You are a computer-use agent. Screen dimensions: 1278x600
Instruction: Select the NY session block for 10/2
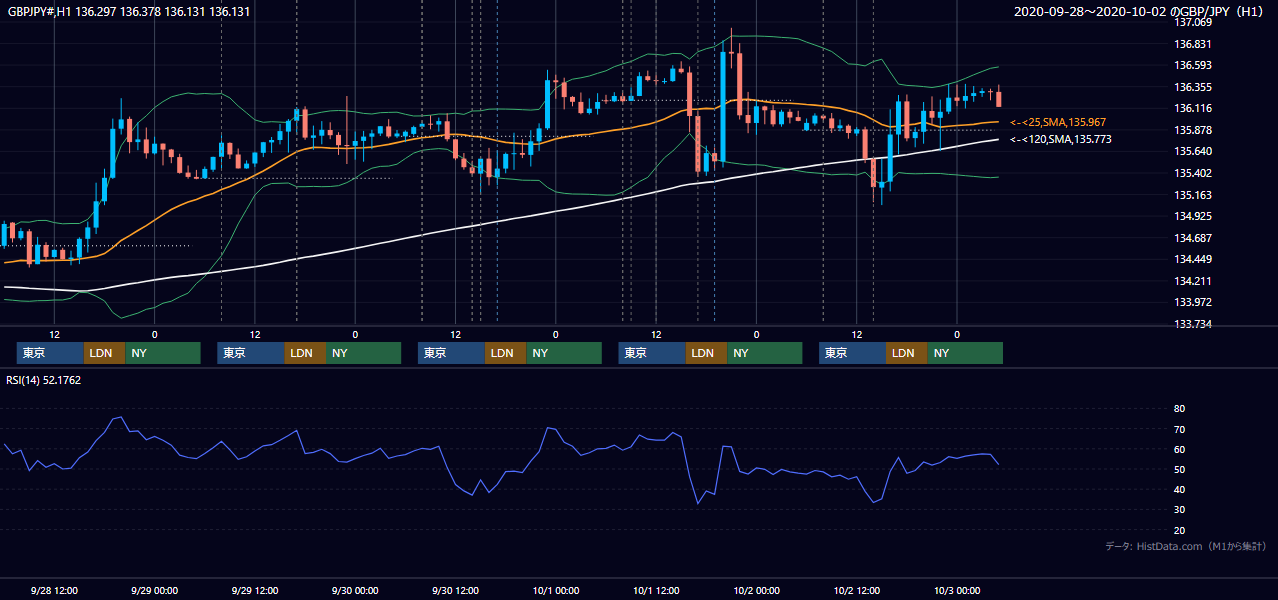tap(965, 353)
